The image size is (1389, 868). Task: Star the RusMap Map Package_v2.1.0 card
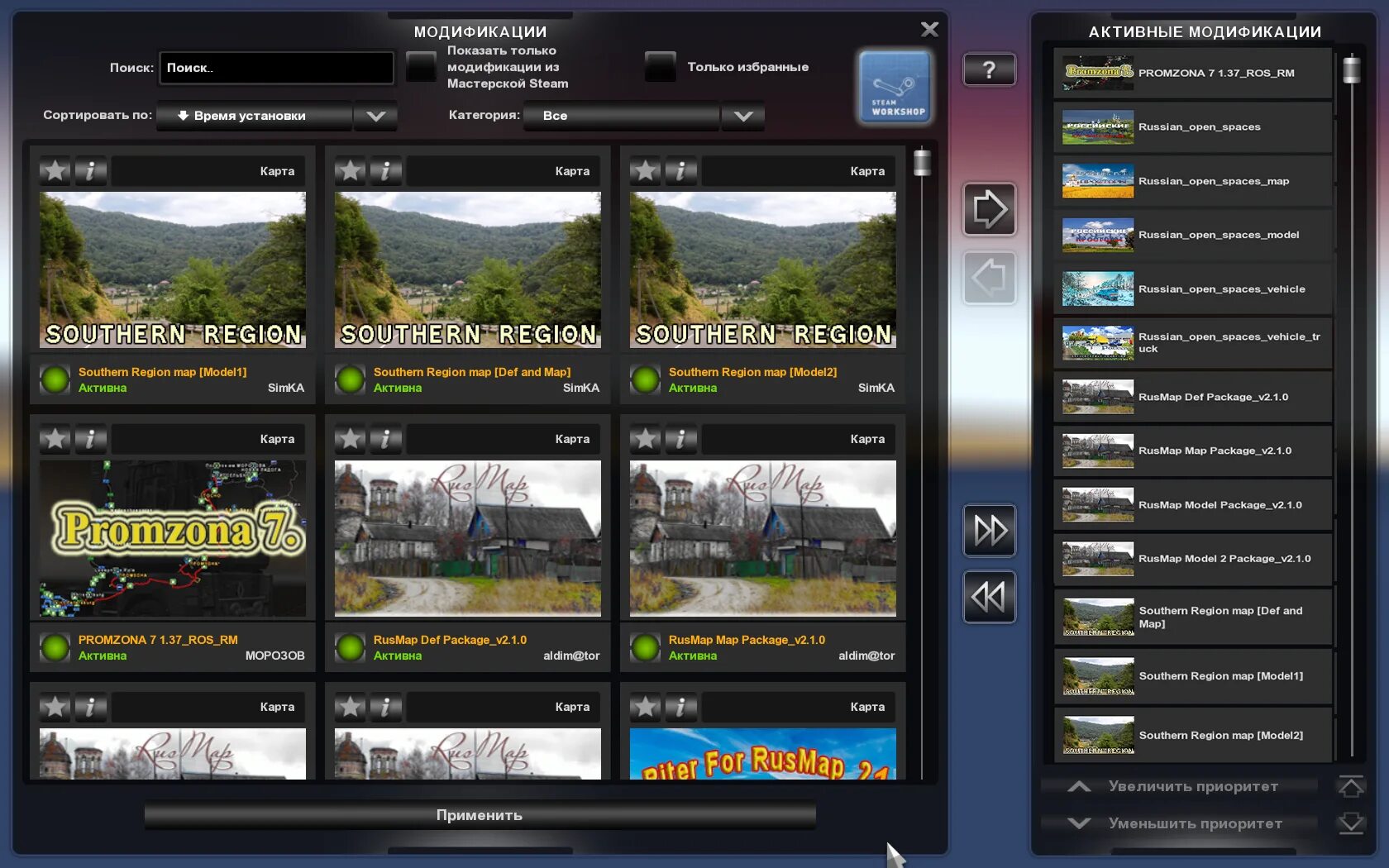coord(646,439)
